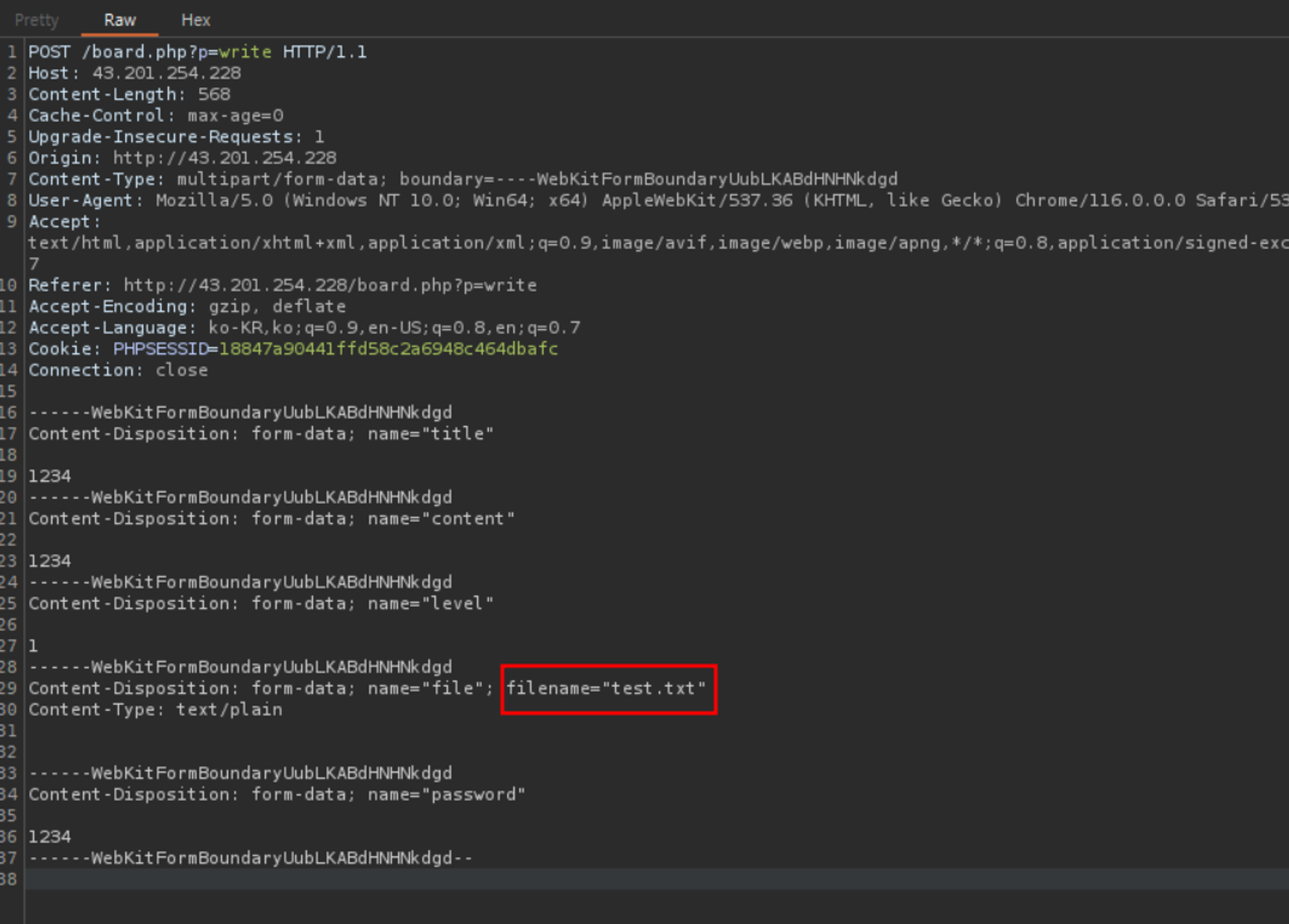Click the Accept-Language header line

[x=304, y=327]
